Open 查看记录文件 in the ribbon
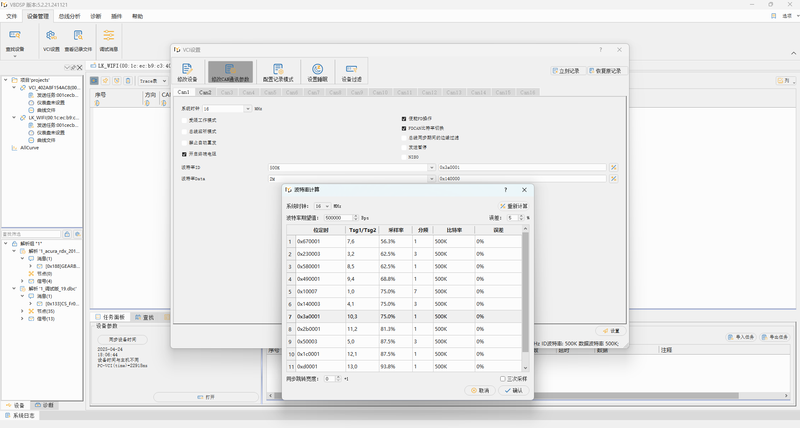 click(x=78, y=41)
